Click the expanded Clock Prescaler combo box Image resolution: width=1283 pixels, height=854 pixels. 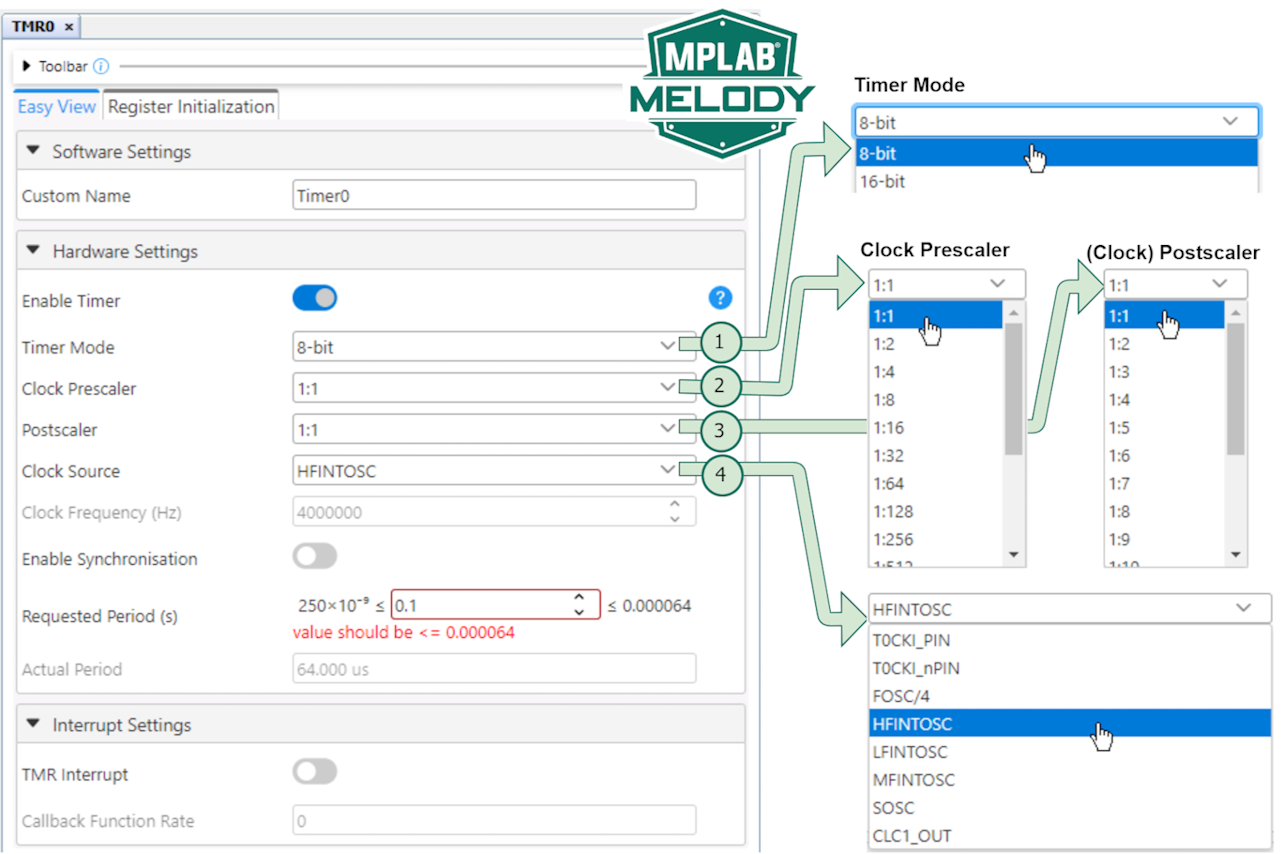click(x=947, y=284)
